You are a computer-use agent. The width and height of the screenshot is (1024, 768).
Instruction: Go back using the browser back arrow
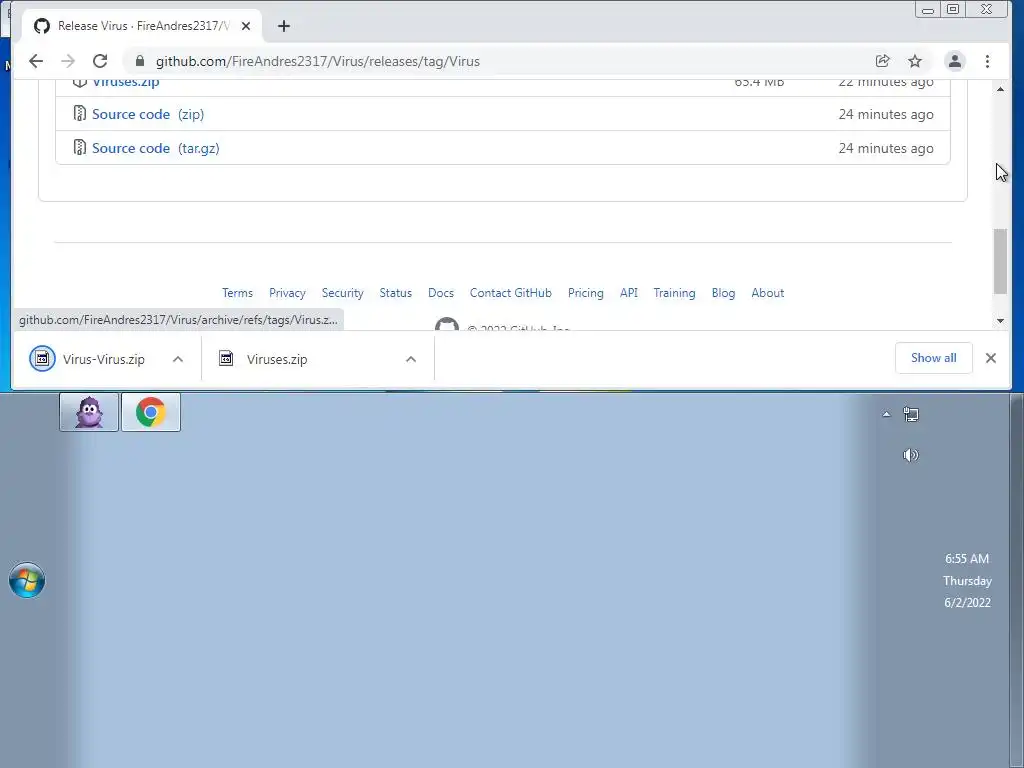point(36,61)
